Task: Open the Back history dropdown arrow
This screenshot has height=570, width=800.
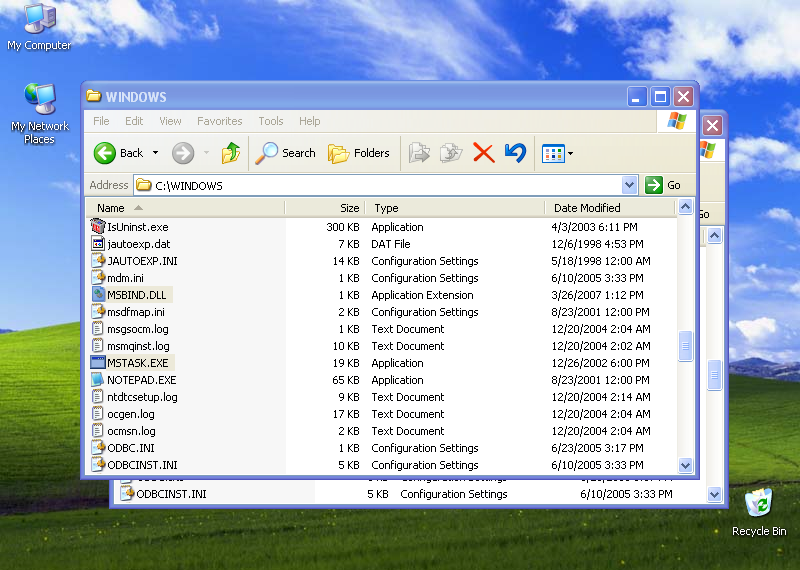Action: 155,153
